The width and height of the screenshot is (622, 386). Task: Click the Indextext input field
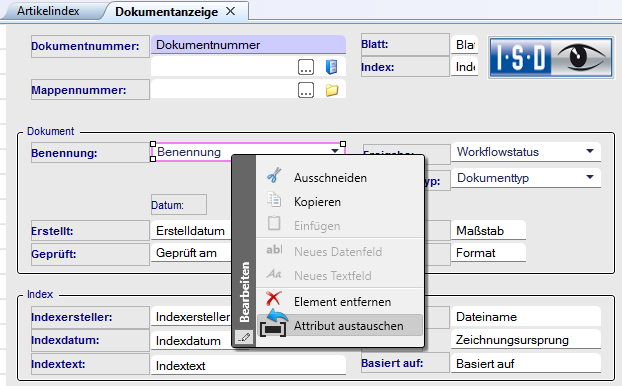coord(248,365)
